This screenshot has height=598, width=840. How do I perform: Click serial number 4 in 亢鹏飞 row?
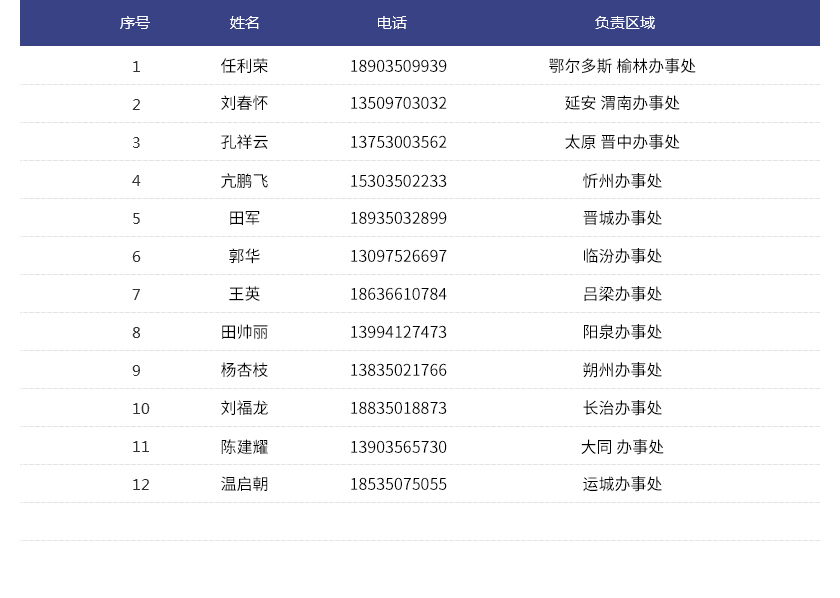click(x=137, y=181)
